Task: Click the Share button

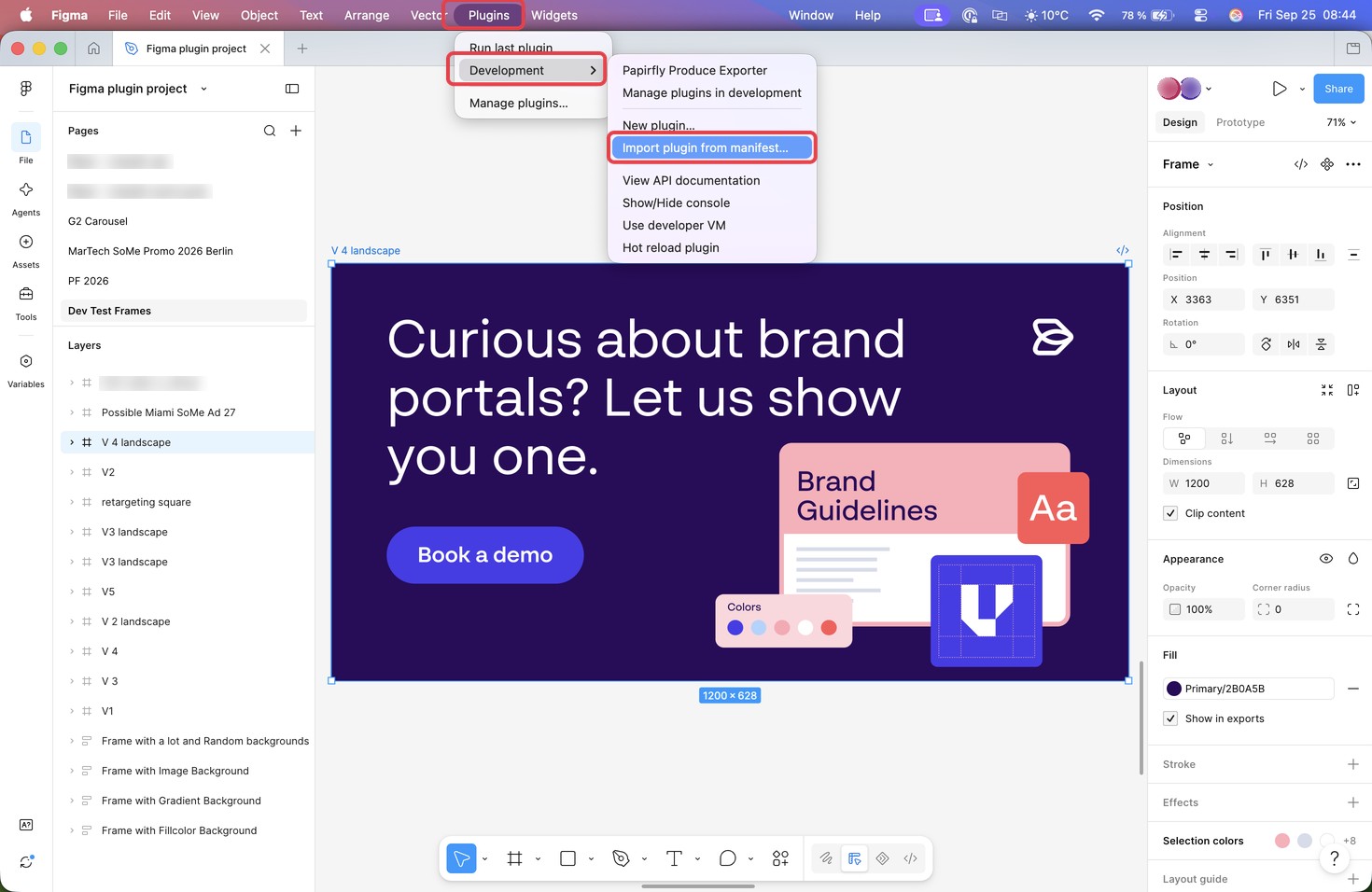Action: [x=1338, y=89]
